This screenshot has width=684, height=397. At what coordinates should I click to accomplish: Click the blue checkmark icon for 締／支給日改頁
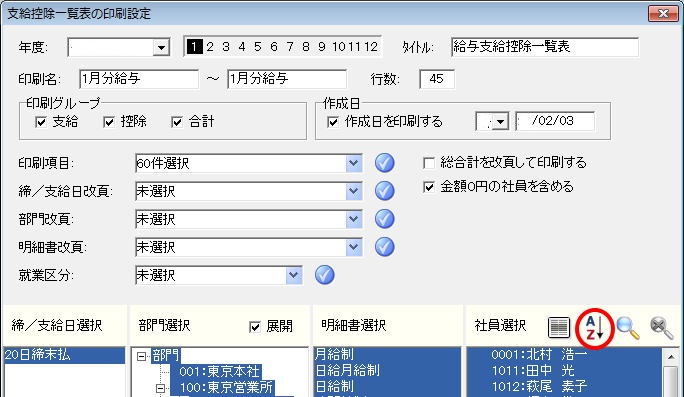pos(384,191)
